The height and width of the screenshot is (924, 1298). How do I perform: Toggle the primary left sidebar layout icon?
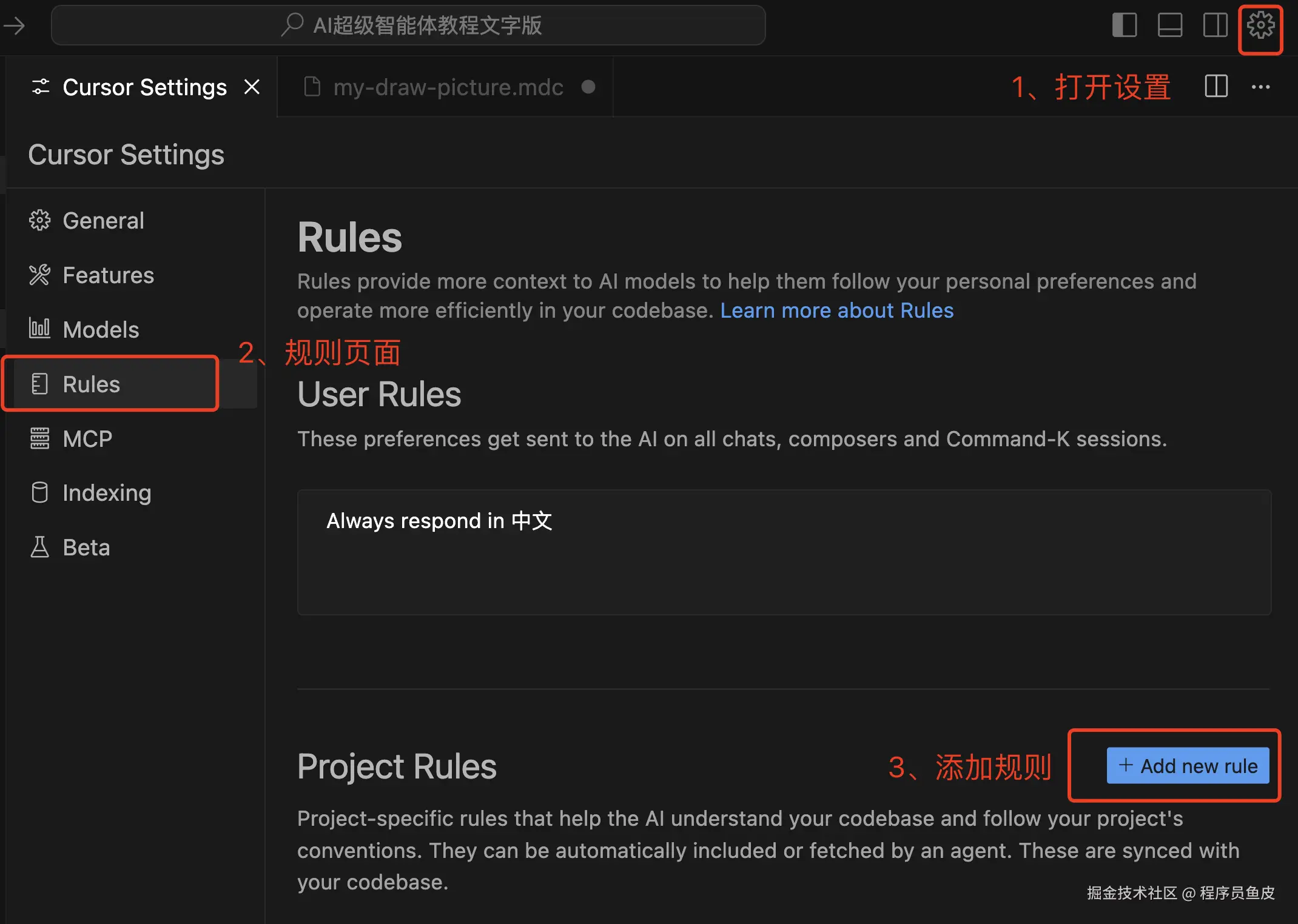(1124, 26)
